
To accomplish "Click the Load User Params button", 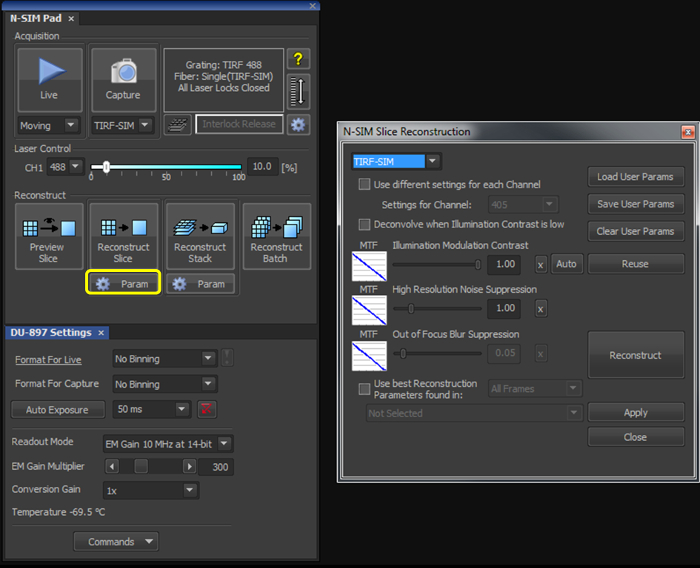I will 635,177.
